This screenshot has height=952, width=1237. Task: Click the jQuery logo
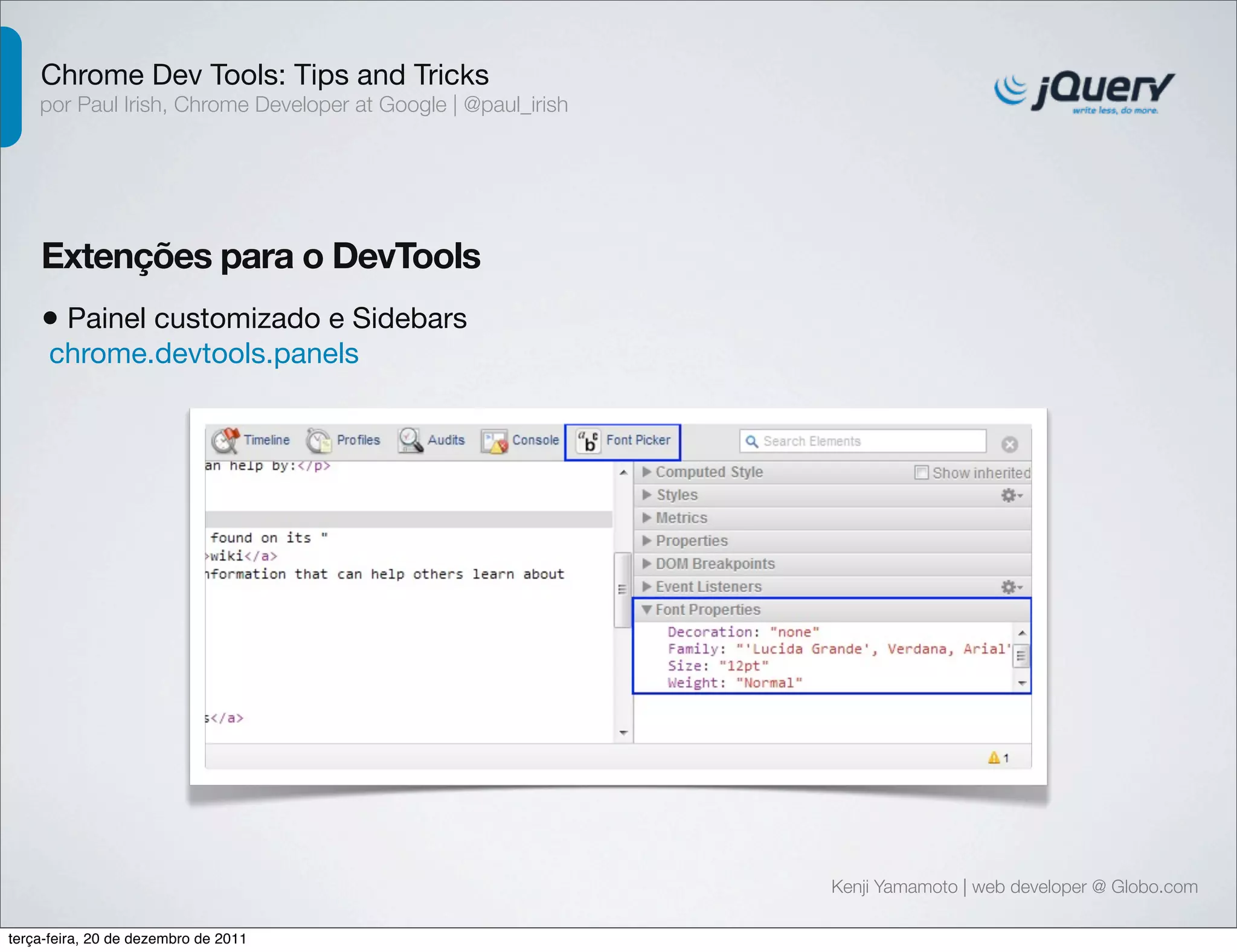pos(1084,92)
